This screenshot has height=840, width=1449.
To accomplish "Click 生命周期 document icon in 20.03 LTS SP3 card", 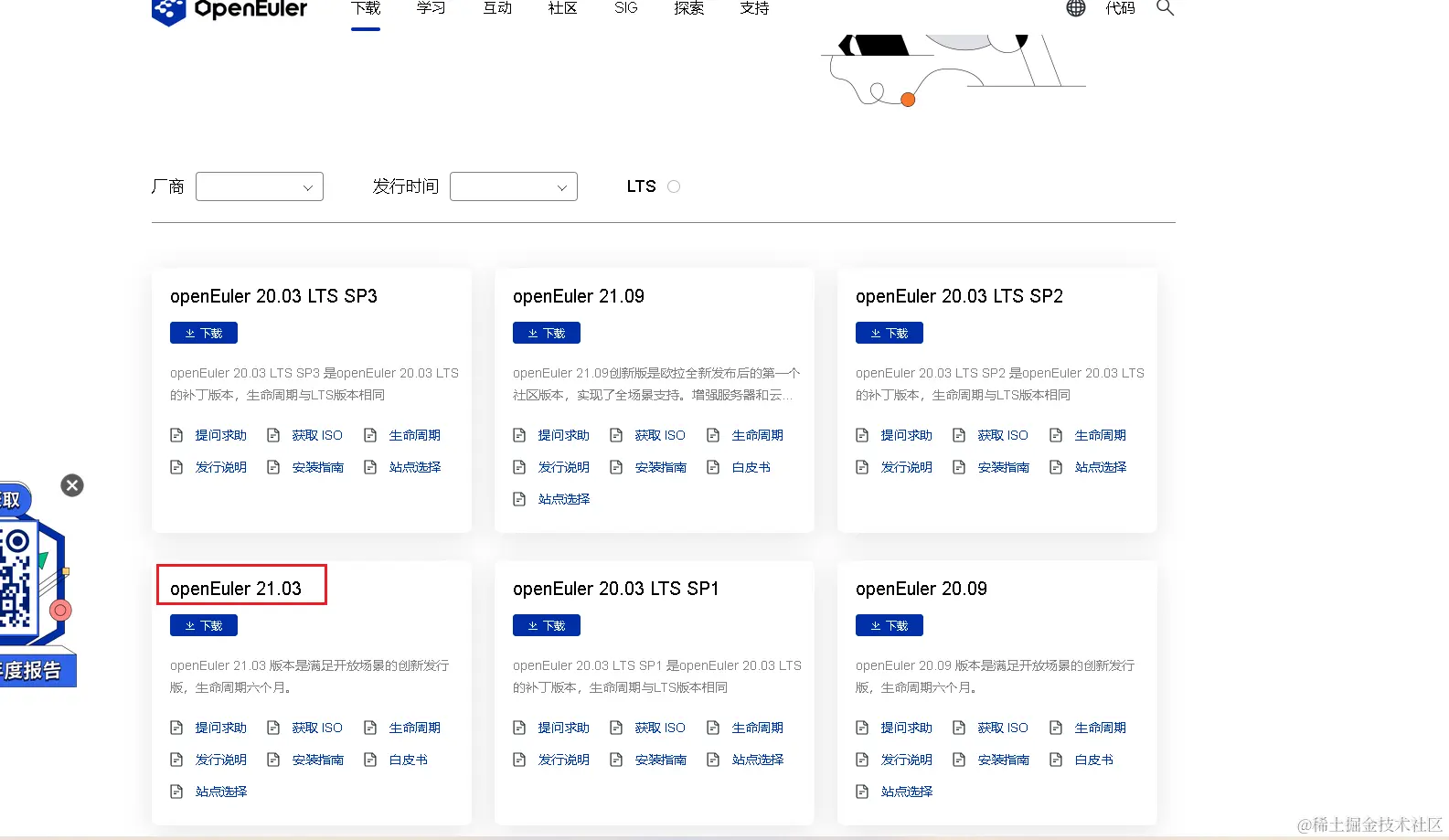I will [x=370, y=435].
